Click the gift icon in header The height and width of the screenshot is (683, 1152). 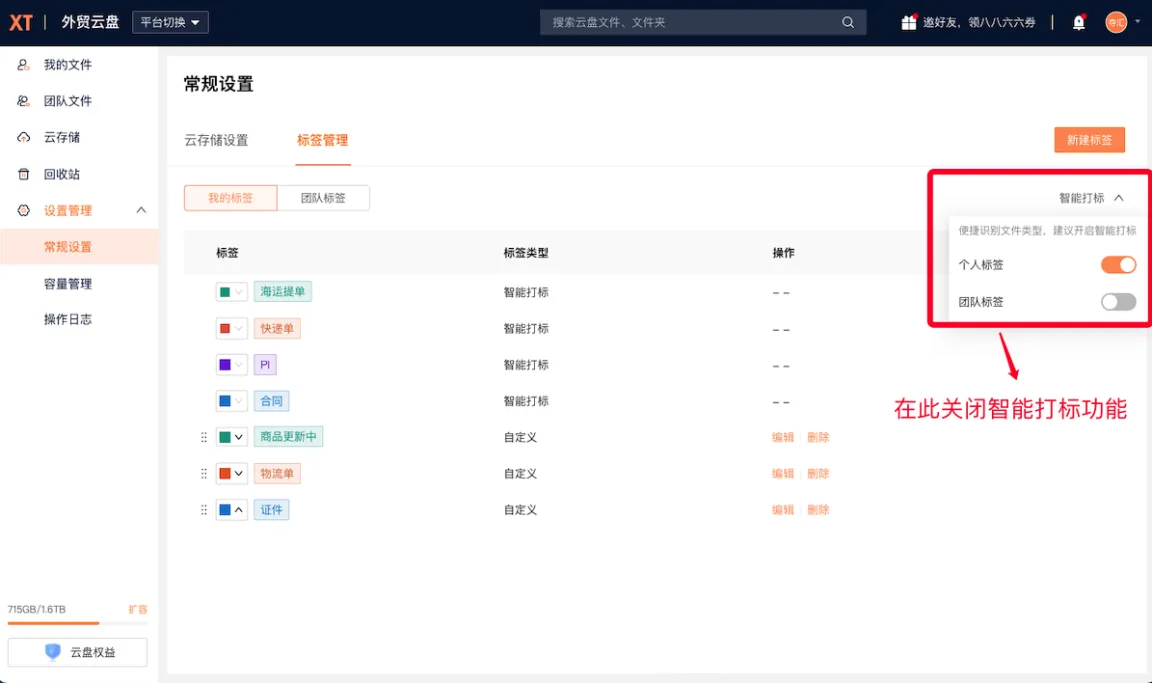click(x=908, y=22)
